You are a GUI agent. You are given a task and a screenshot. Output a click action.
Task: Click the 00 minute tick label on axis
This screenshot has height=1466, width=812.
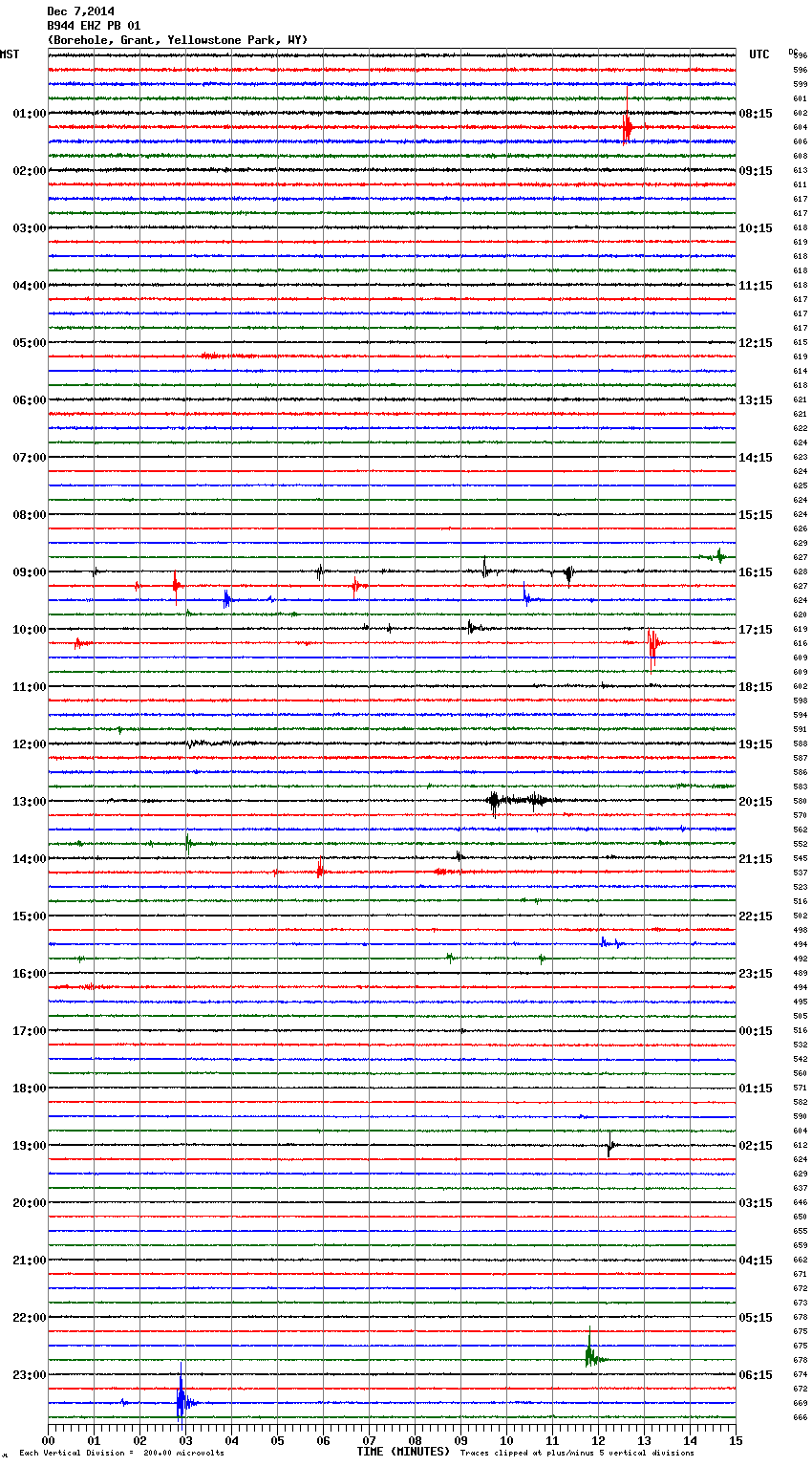[x=49, y=1440]
